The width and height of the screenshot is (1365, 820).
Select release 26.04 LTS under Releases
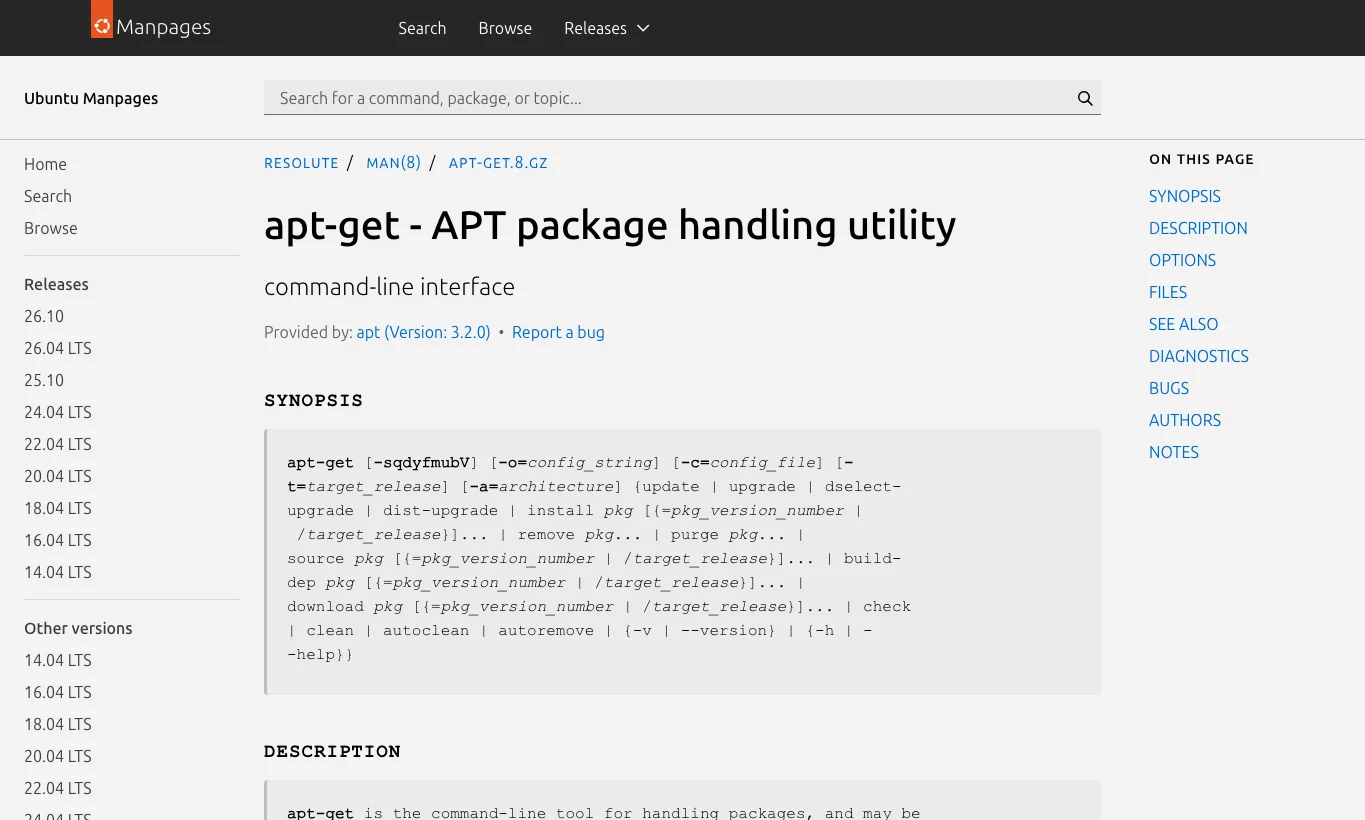click(x=58, y=348)
